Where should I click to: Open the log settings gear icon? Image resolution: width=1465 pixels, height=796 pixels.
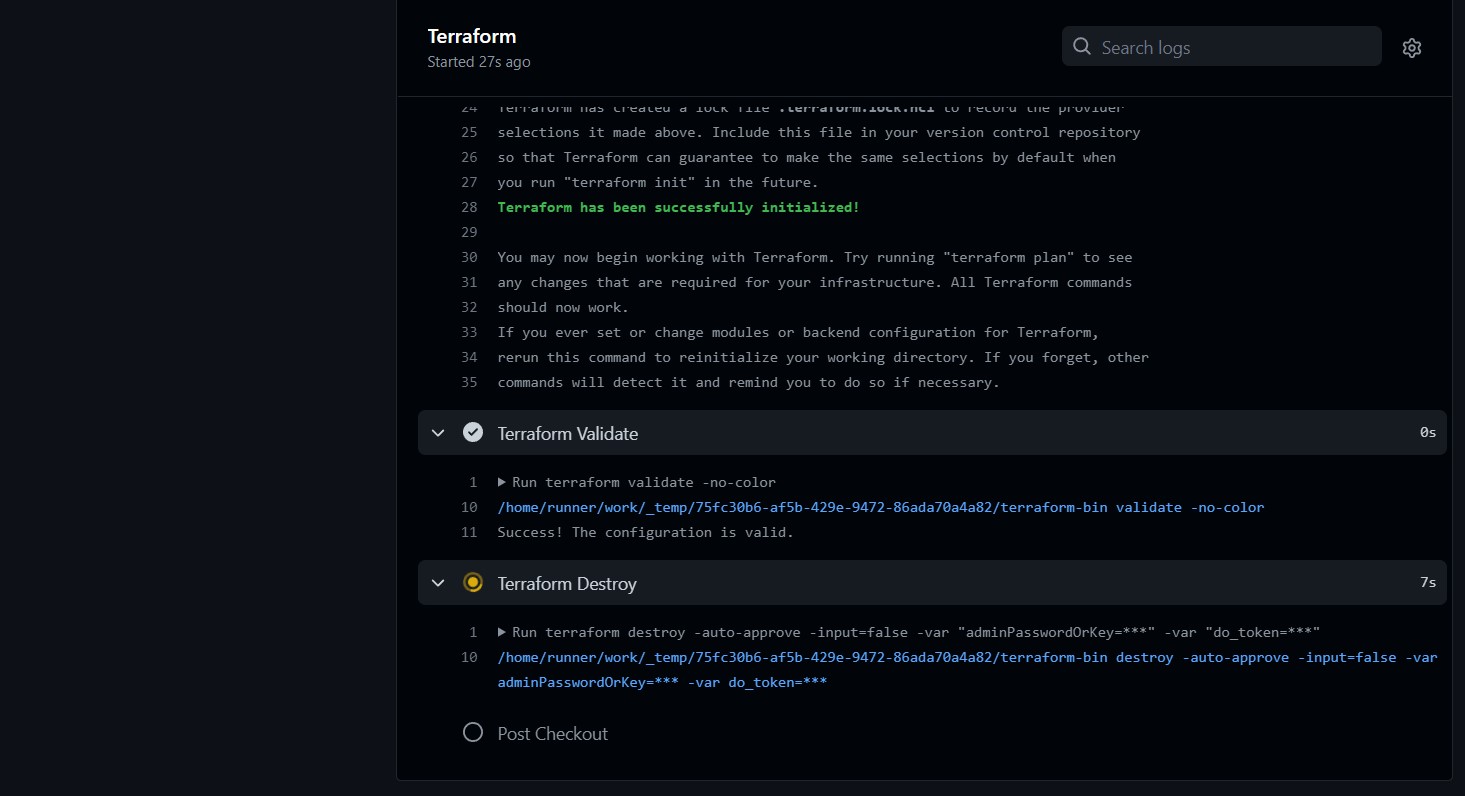1411,47
